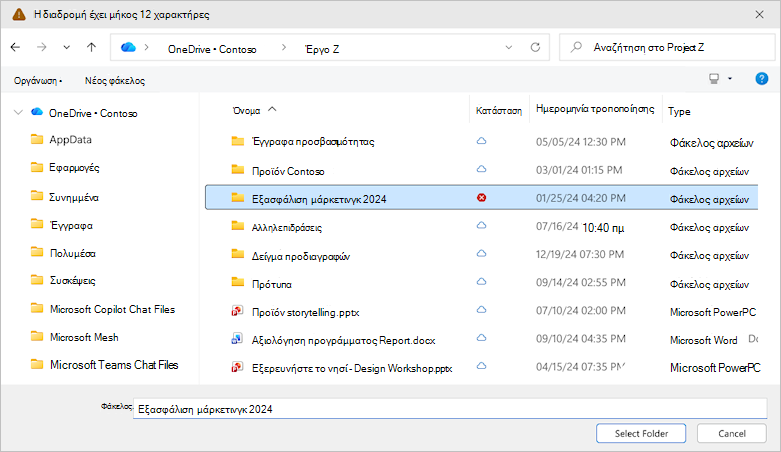Screen dimensions: 781x452
Task: Open the Εφαρμογές folder in the sidebar
Action: coord(74,167)
